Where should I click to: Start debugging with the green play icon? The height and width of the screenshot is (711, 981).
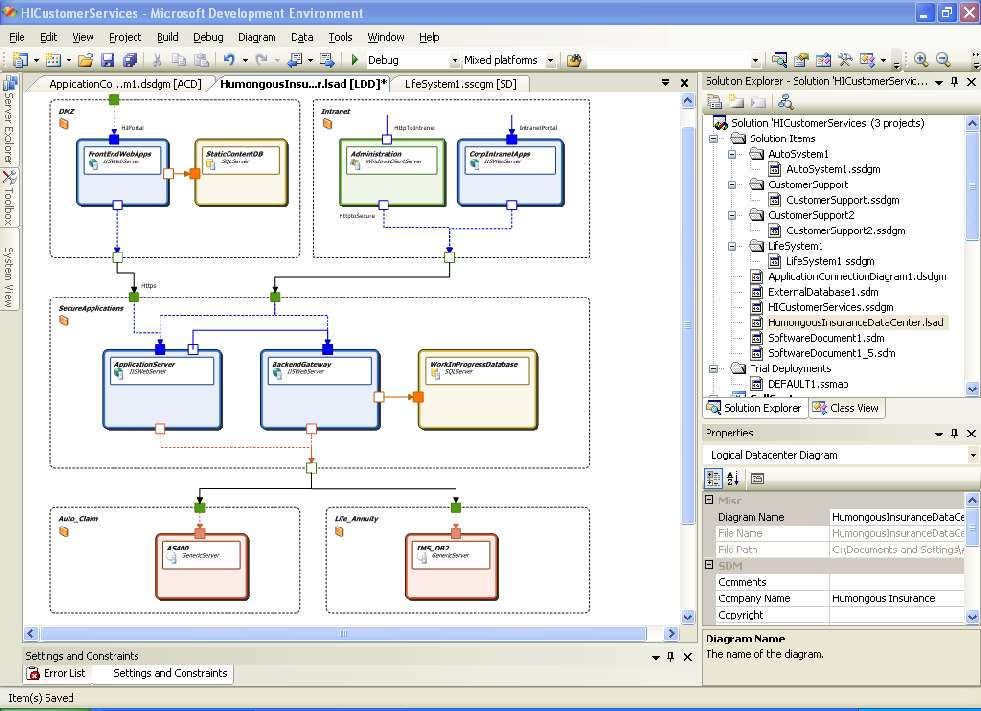pos(355,60)
